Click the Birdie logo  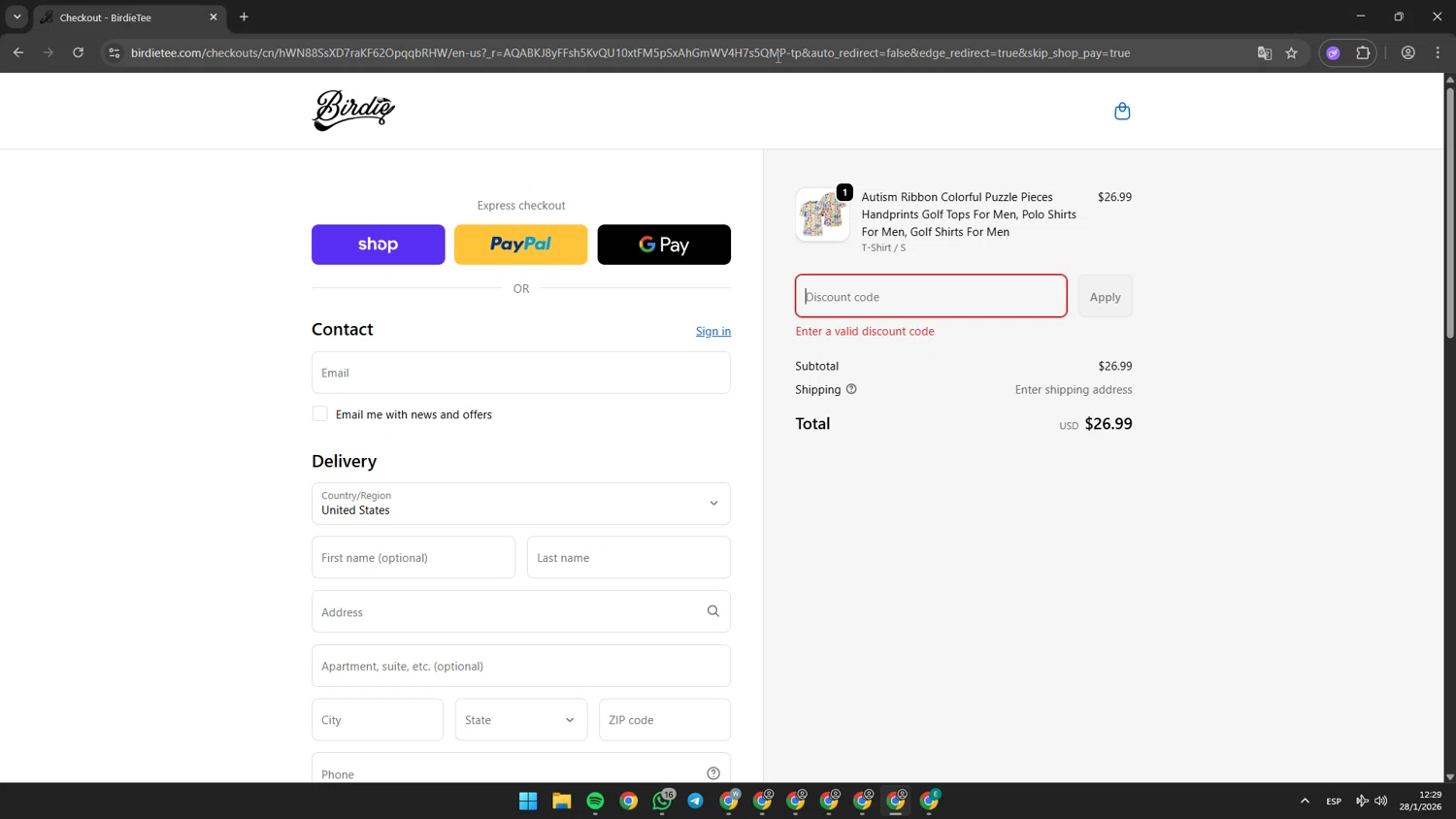[x=353, y=111]
